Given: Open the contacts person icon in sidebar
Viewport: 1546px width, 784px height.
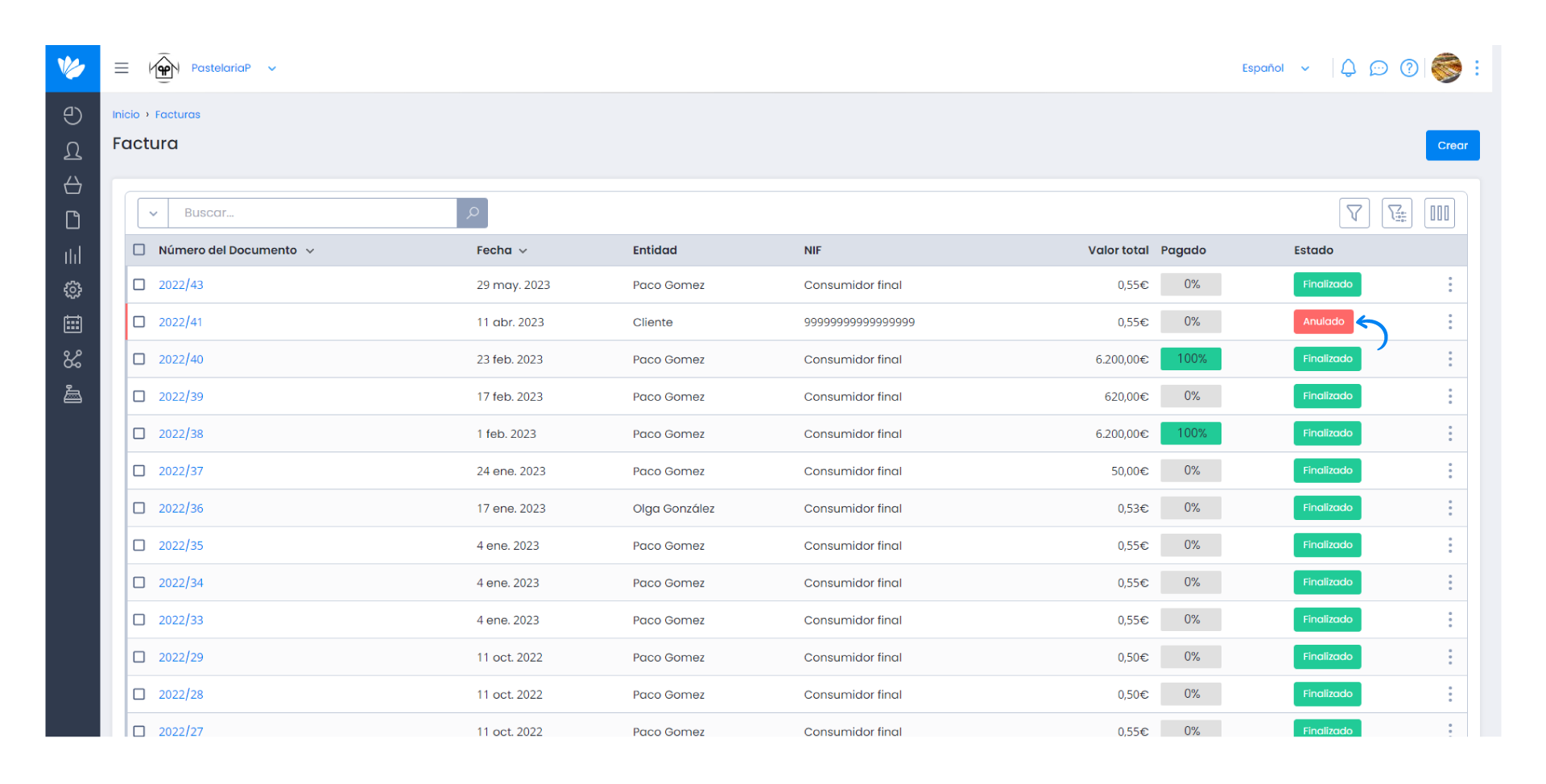Looking at the screenshot, I should pos(72,151).
